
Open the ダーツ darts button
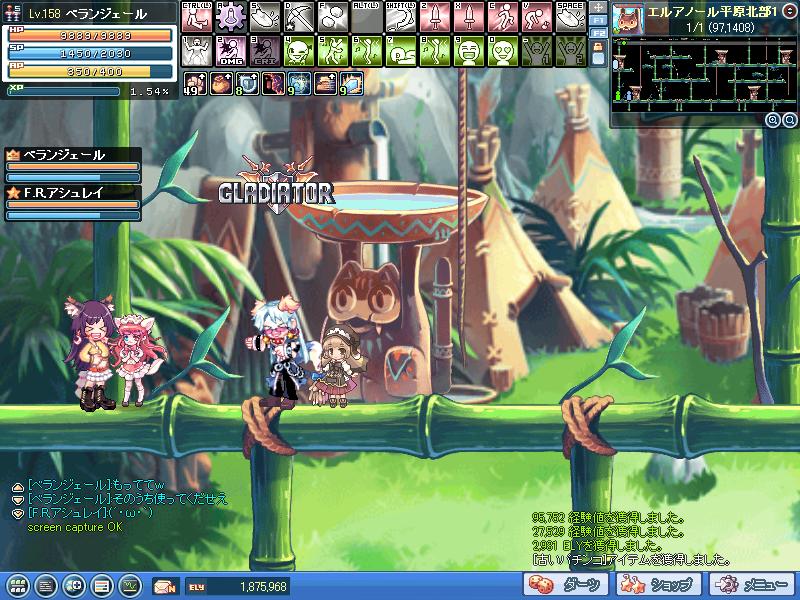click(x=567, y=585)
